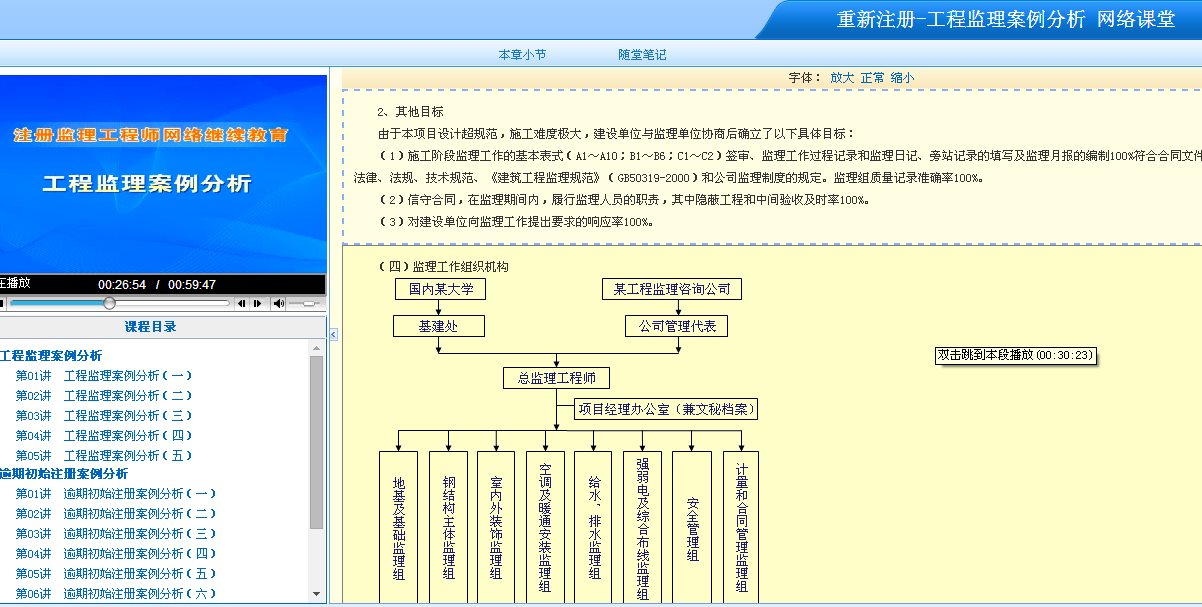Stop the video with the stop button
This screenshot has width=1202, height=607.
[1, 303]
